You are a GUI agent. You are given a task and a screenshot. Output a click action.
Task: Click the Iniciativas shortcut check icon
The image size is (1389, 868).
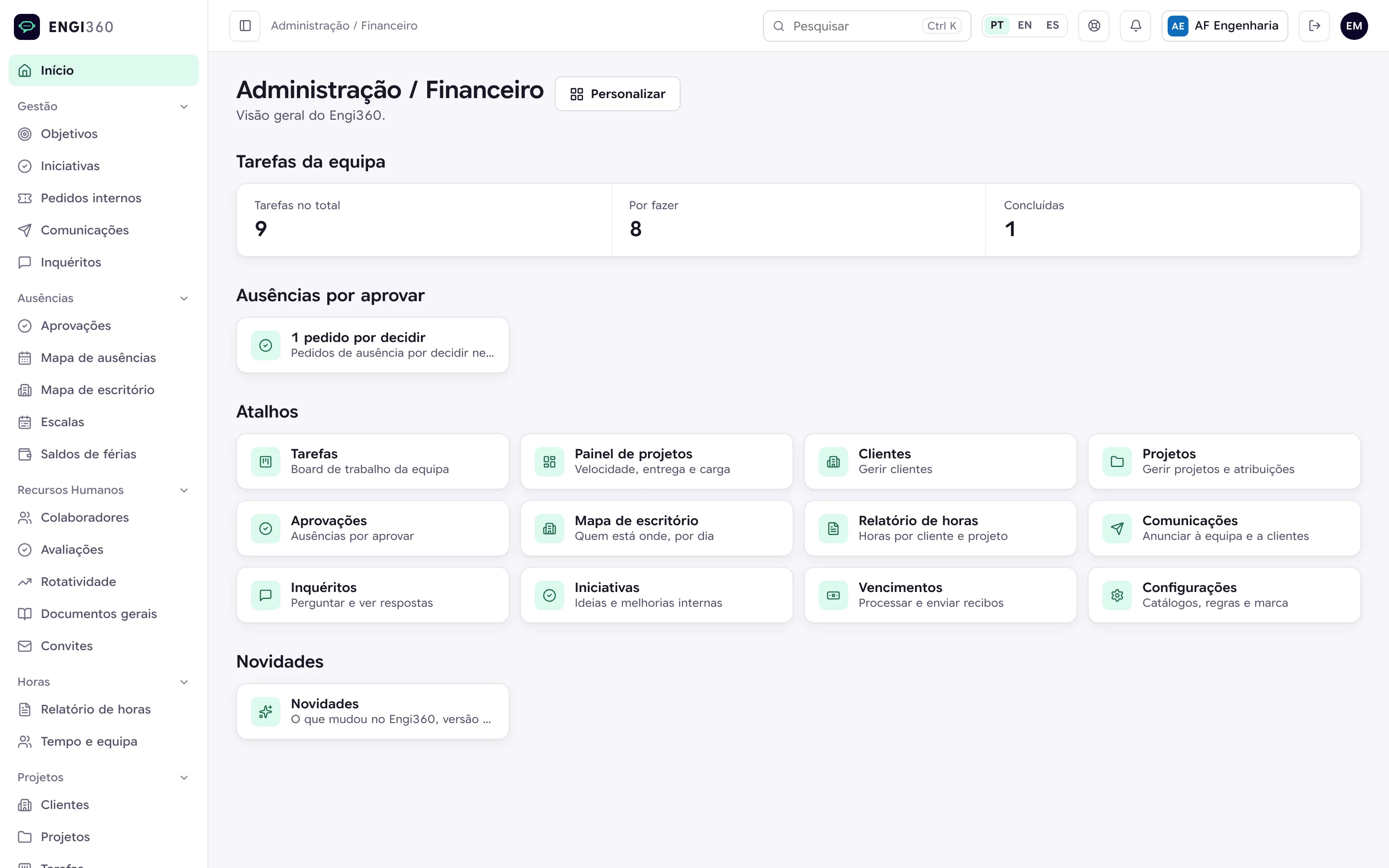[549, 595]
